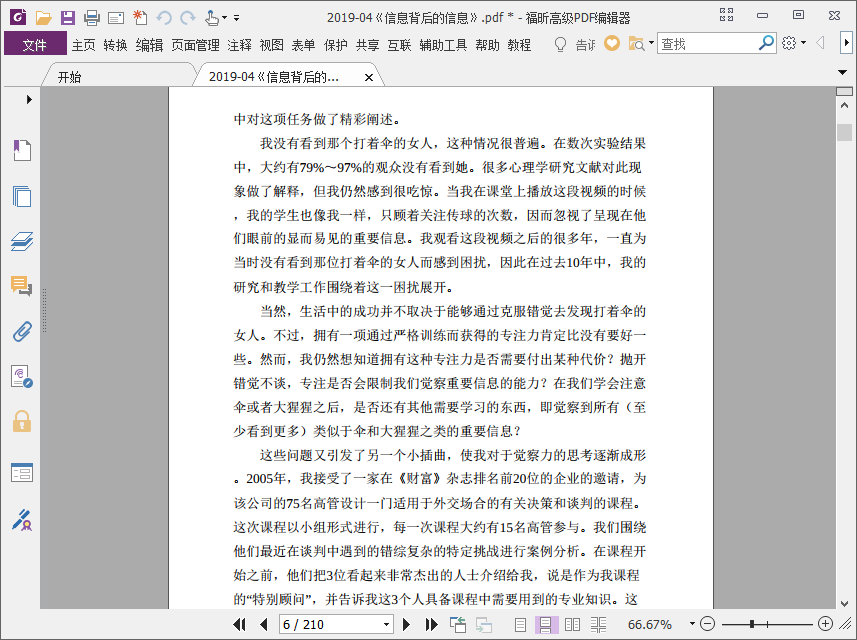857x640 pixels.
Task: Expand the left navigation panel arrow
Action: (29, 99)
